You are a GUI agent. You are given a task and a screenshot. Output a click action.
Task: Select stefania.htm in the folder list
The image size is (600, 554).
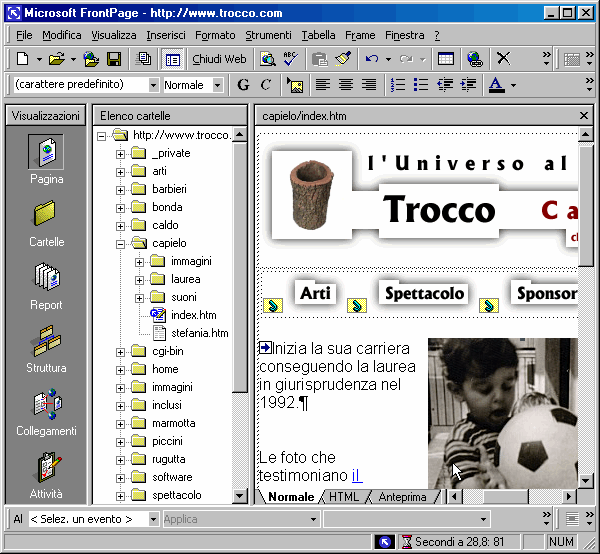(x=199, y=333)
